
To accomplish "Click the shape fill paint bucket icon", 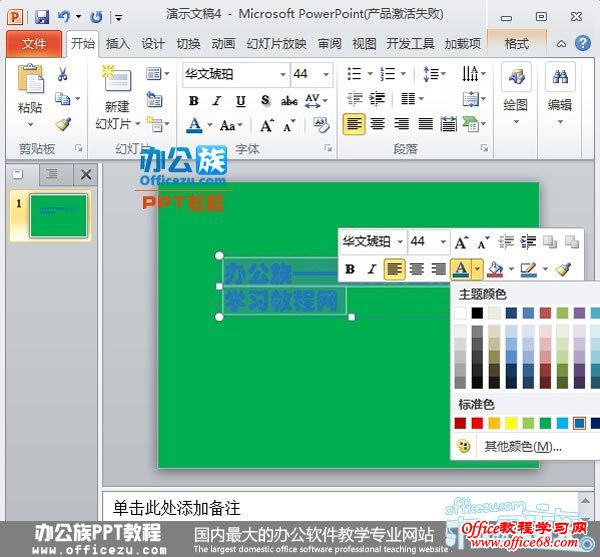I will pyautogui.click(x=497, y=269).
